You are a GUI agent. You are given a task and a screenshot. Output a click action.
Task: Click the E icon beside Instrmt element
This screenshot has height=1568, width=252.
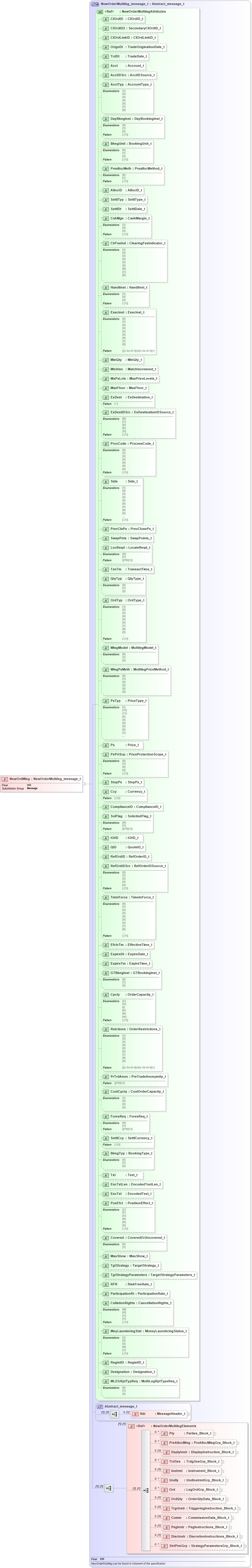click(167, 1471)
